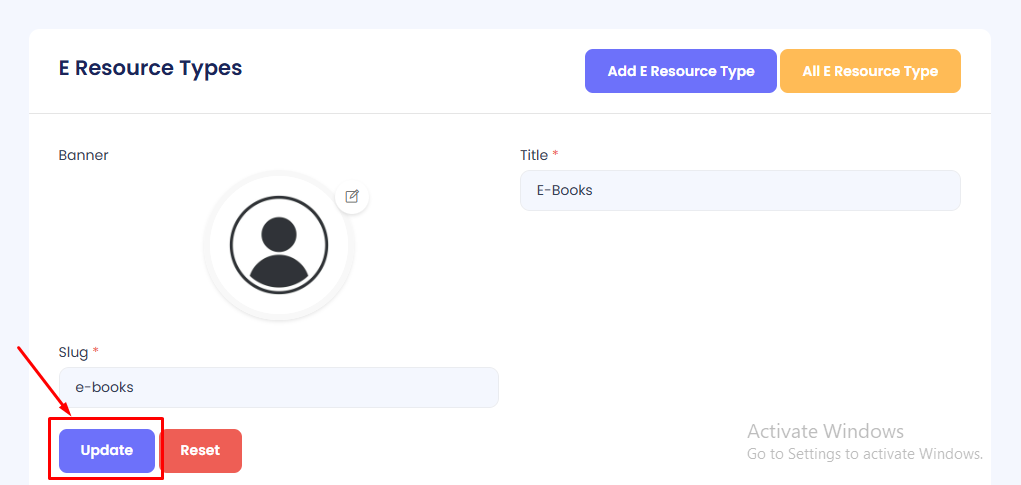The width and height of the screenshot is (1021, 485).
Task: Click the red asterisk beside Slug
Action: [96, 352]
